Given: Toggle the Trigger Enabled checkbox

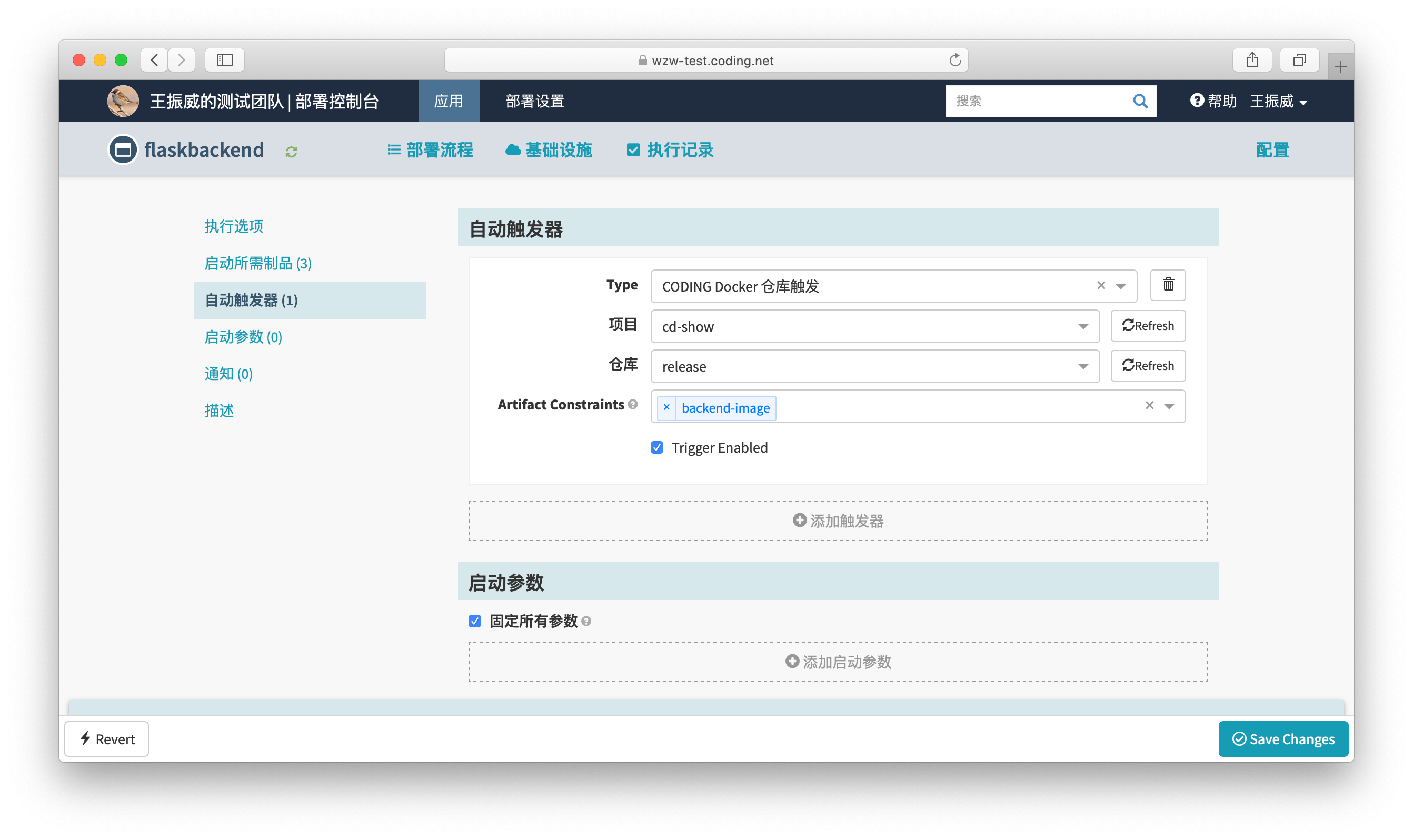Looking at the screenshot, I should point(658,447).
